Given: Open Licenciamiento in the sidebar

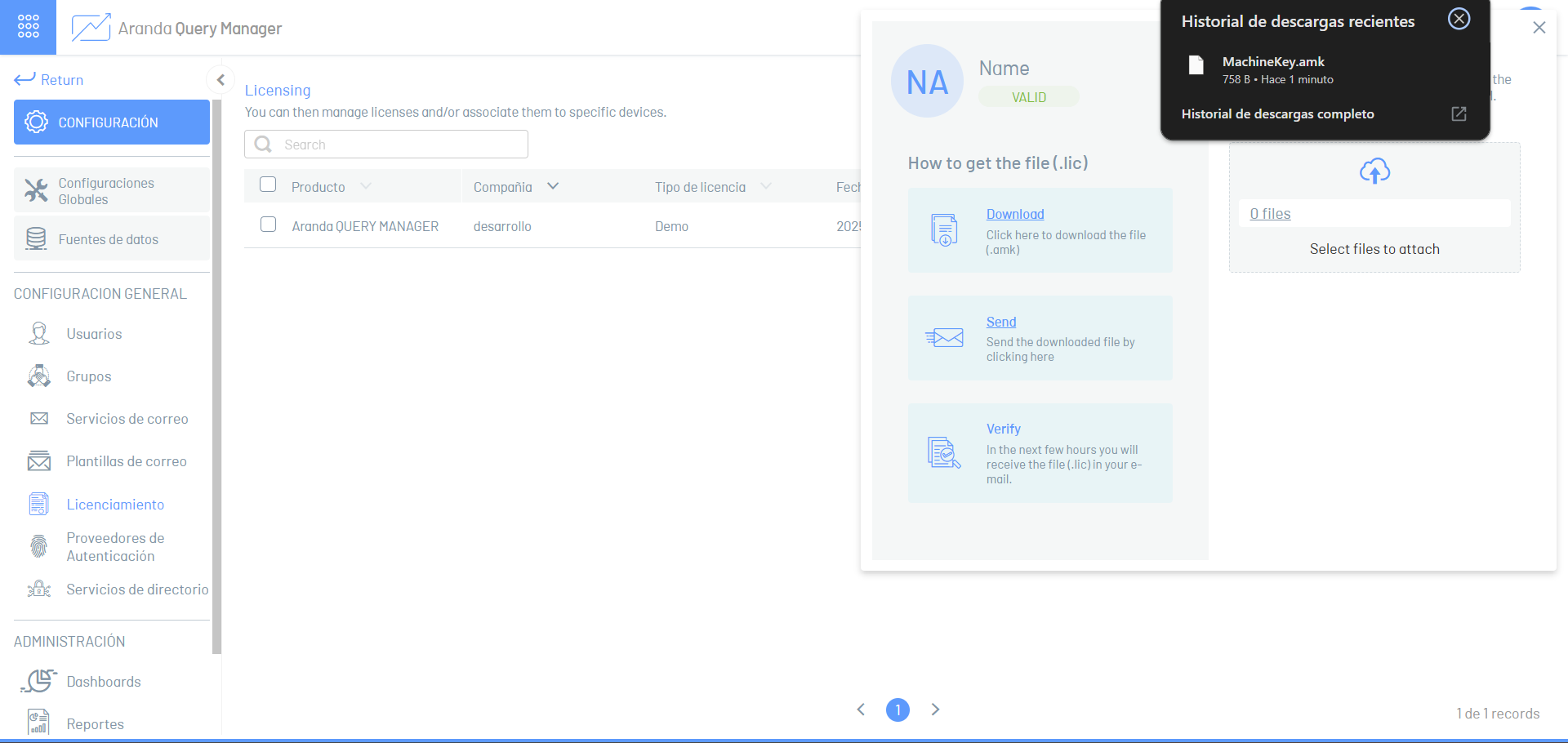Looking at the screenshot, I should [x=115, y=505].
